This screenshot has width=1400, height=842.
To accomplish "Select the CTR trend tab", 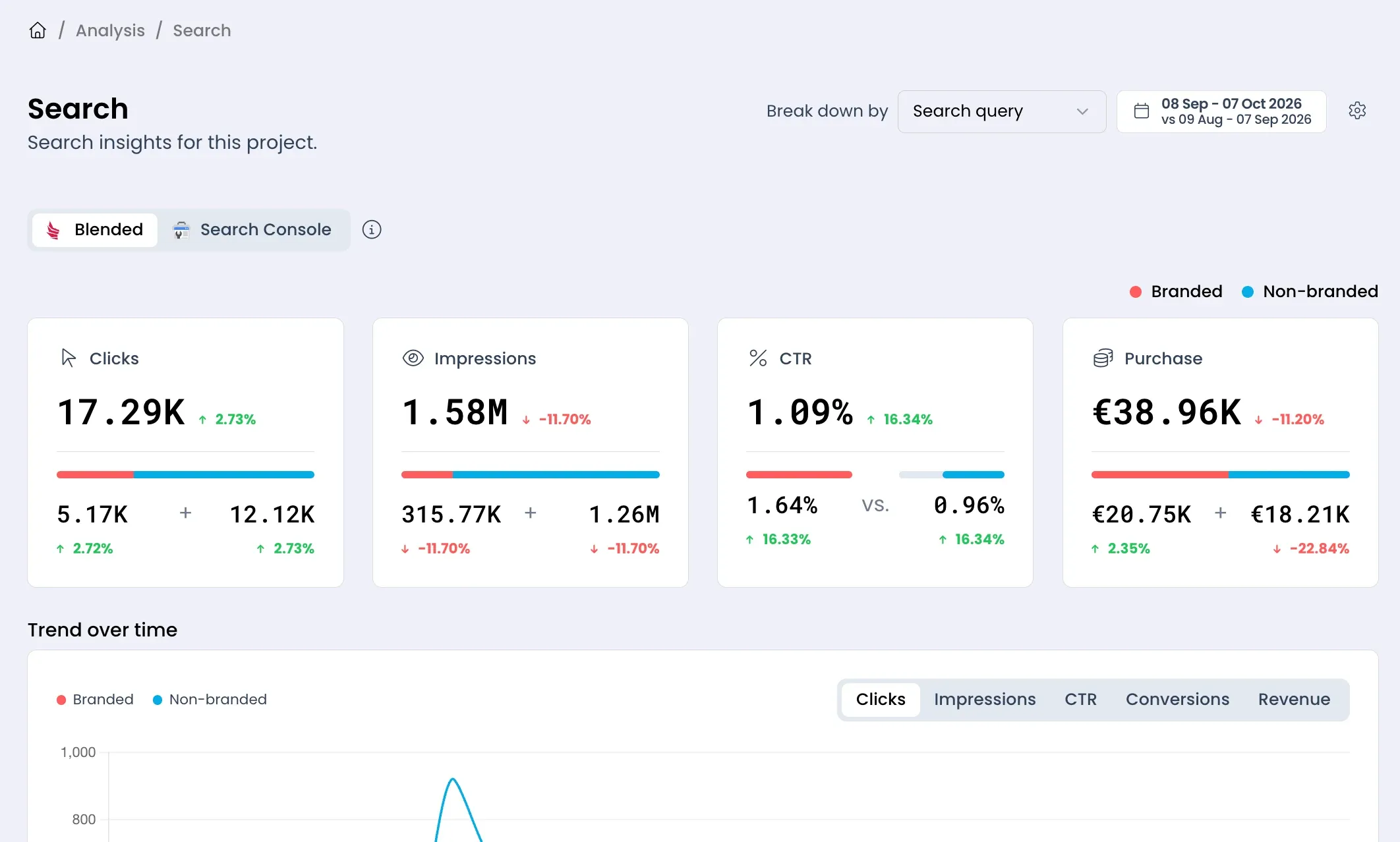I will (1081, 700).
